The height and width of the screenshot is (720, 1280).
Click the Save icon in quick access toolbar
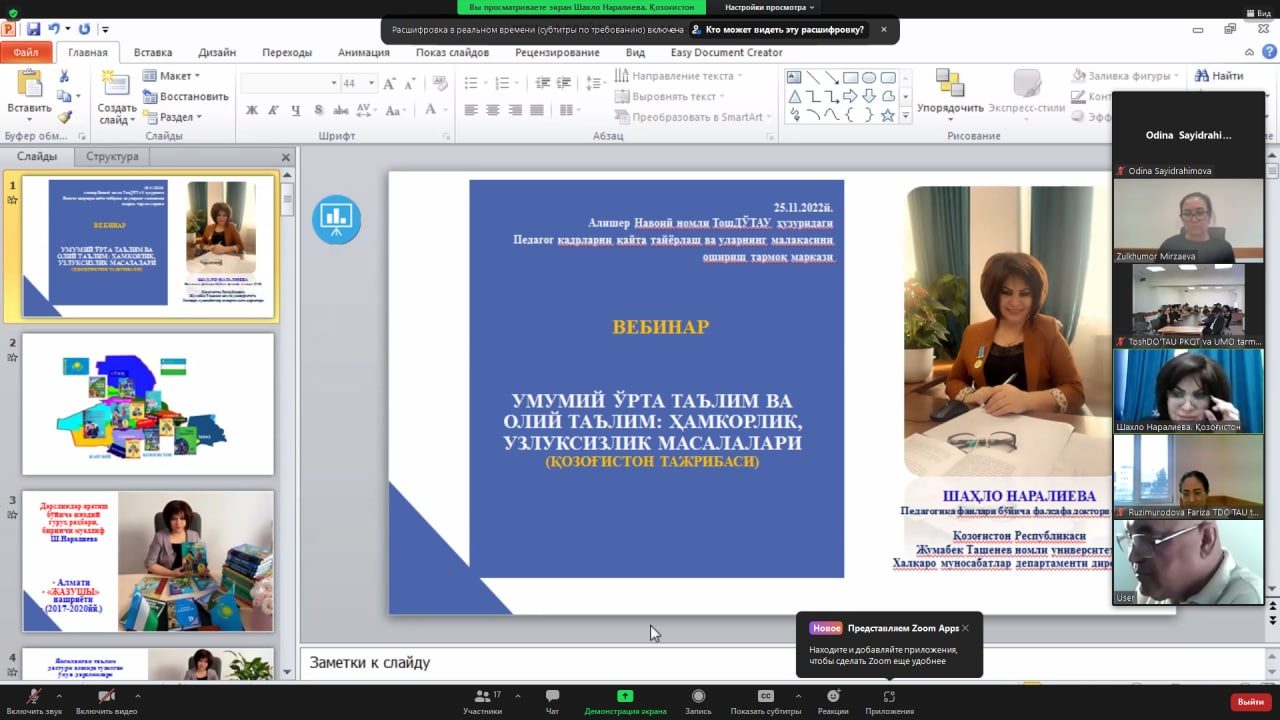(x=33, y=30)
